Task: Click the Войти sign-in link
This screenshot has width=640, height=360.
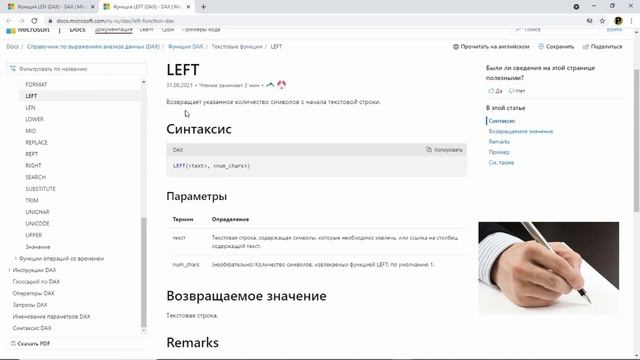Action: point(614,30)
